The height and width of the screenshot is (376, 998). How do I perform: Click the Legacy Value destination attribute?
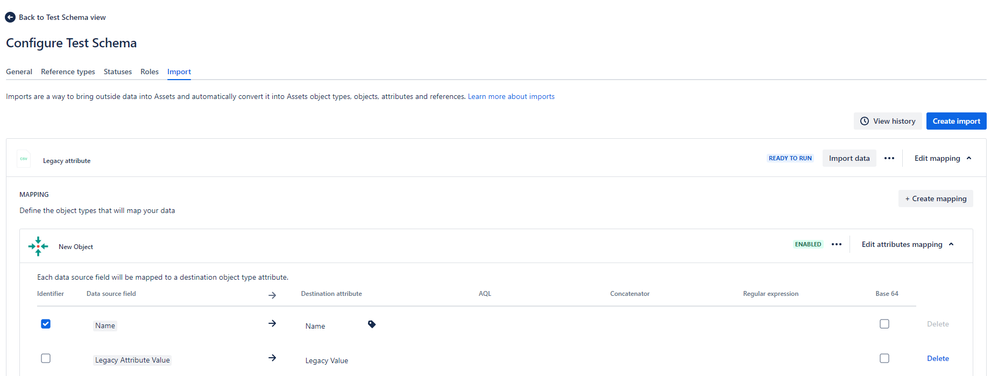327,361
